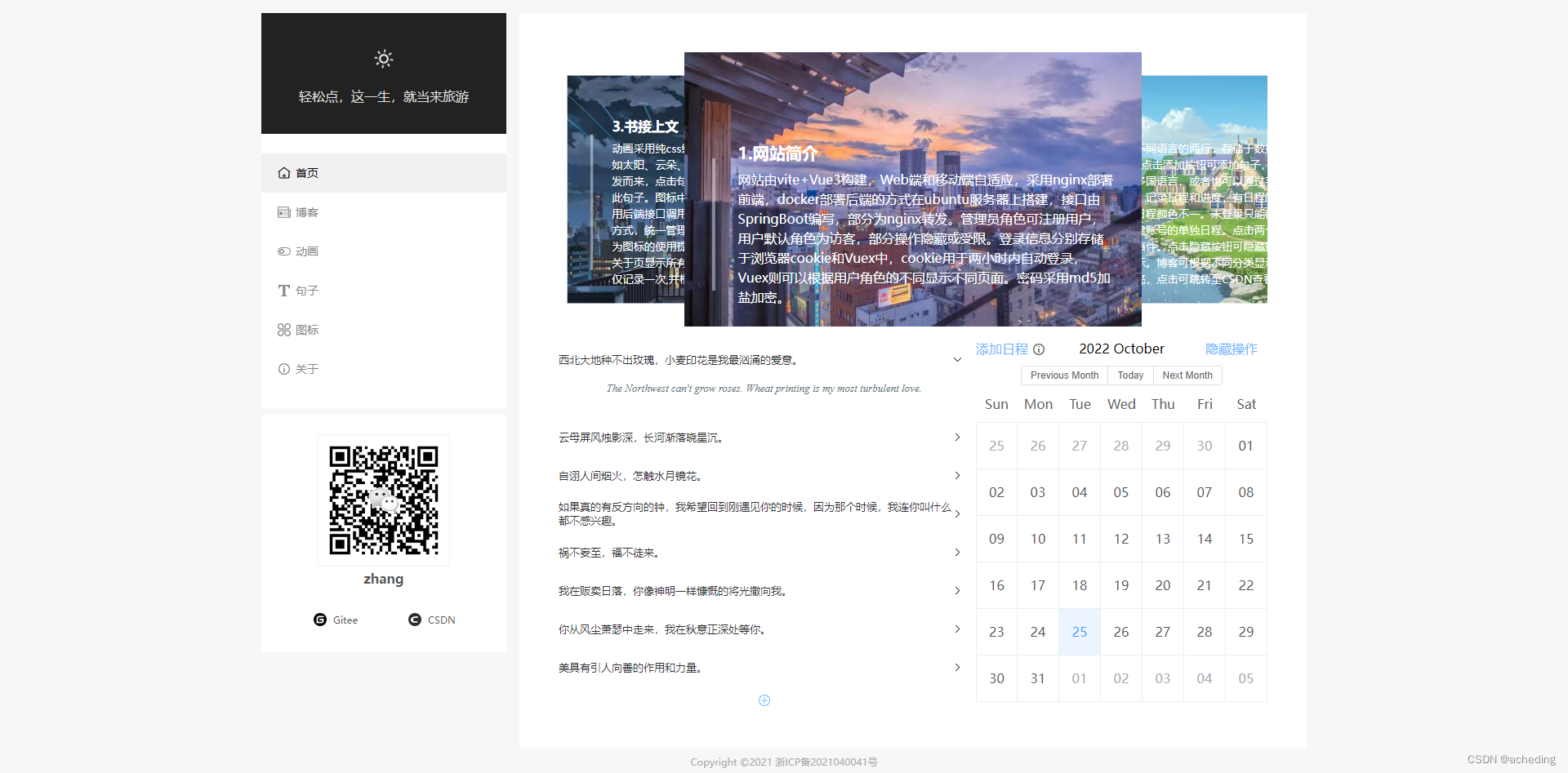Select October 15 in calendar

point(1246,539)
